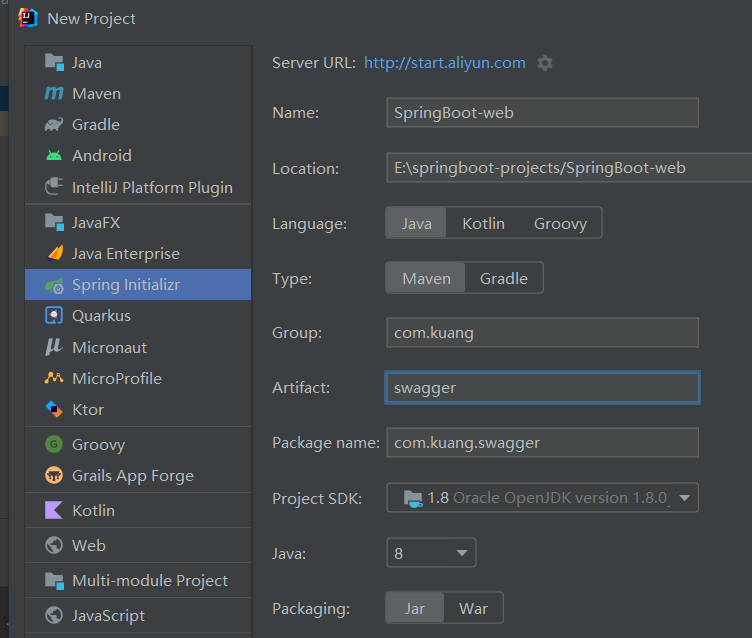Screen dimensions: 752x638
Task: Click the JavaFX folder icon
Action: (54, 223)
